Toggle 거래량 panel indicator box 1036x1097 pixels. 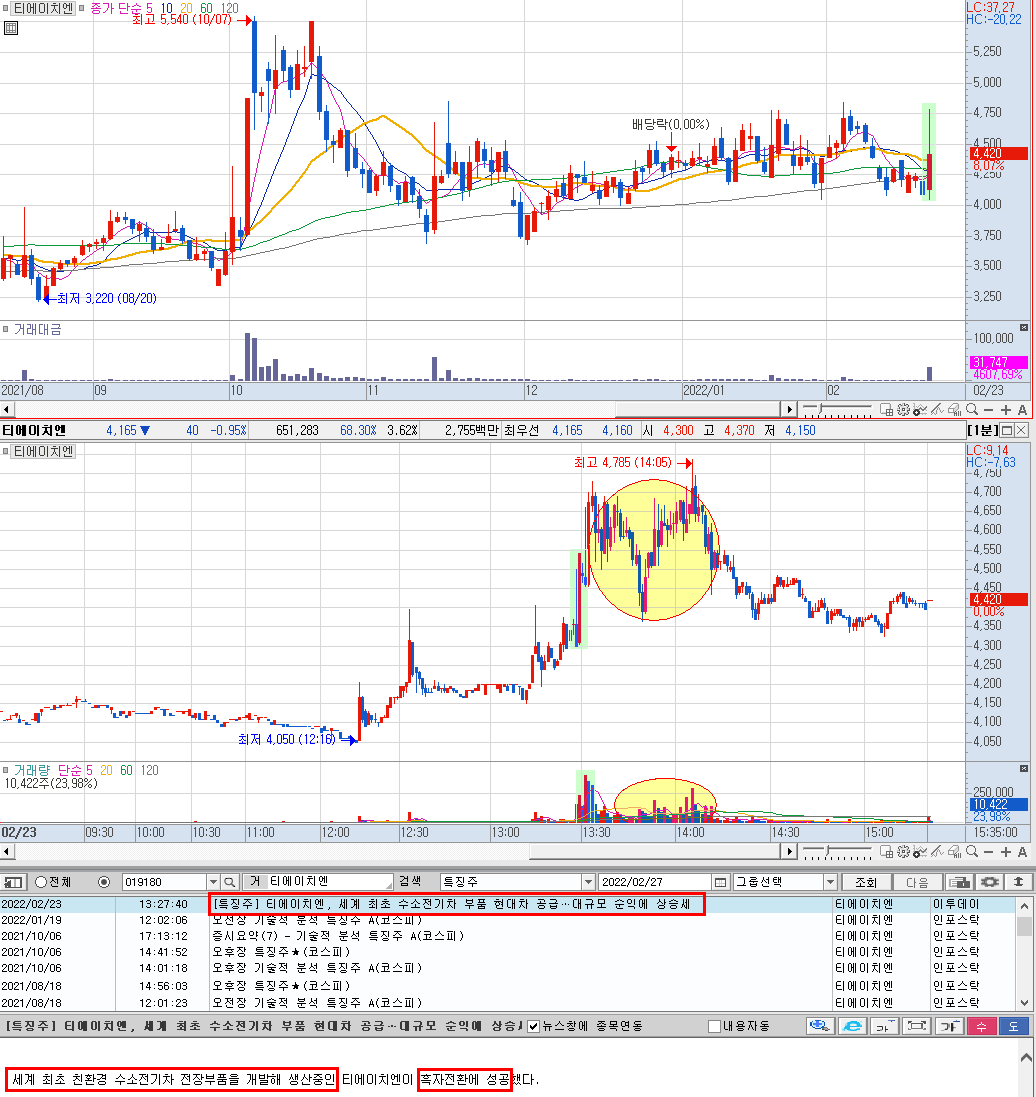pyautogui.click(x=6, y=770)
